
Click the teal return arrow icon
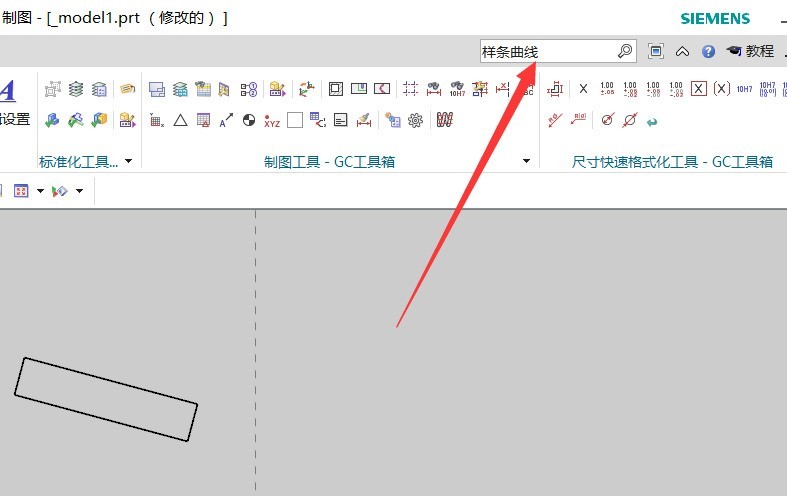click(x=652, y=121)
